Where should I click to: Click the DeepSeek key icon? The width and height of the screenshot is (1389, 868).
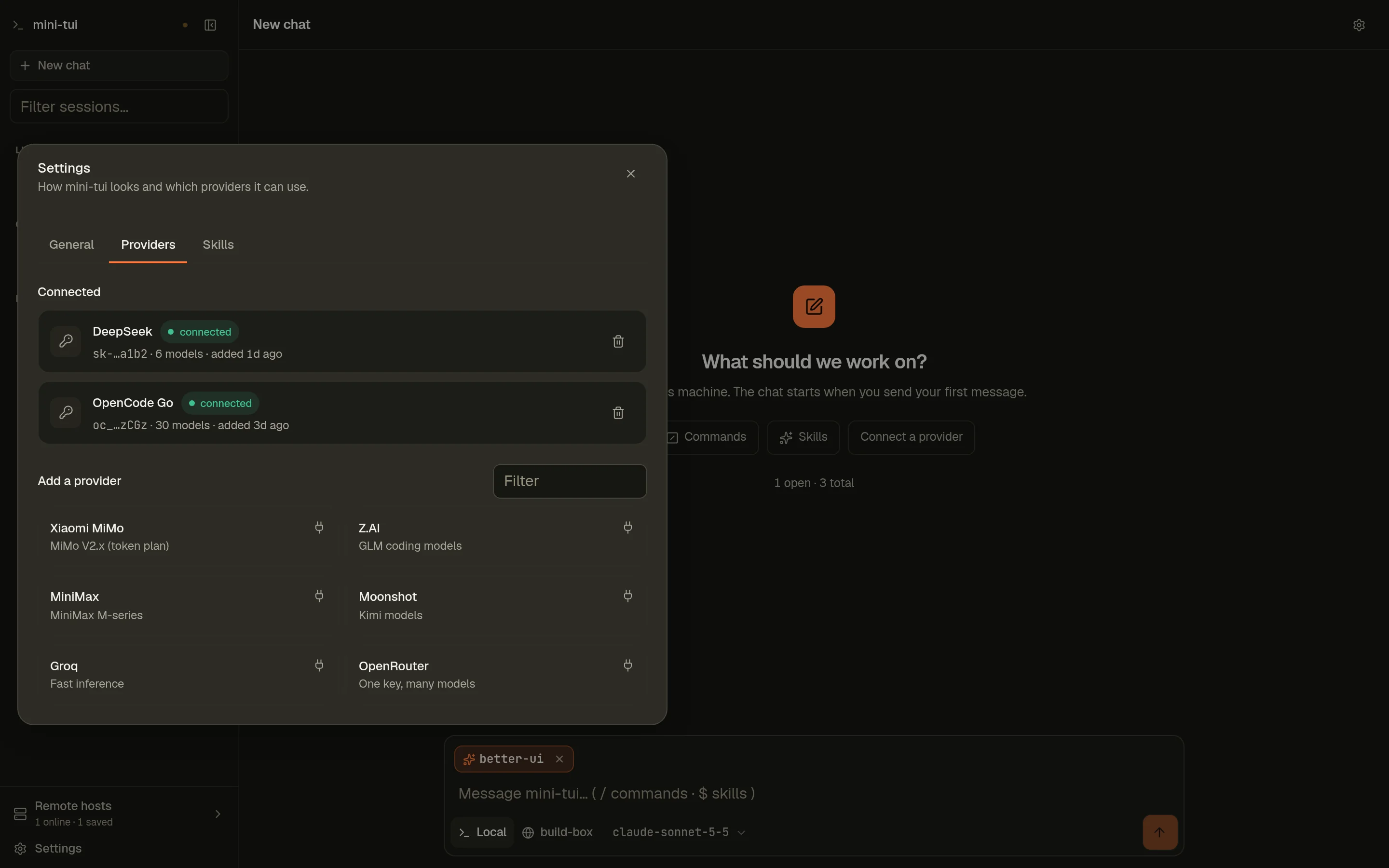[66, 341]
